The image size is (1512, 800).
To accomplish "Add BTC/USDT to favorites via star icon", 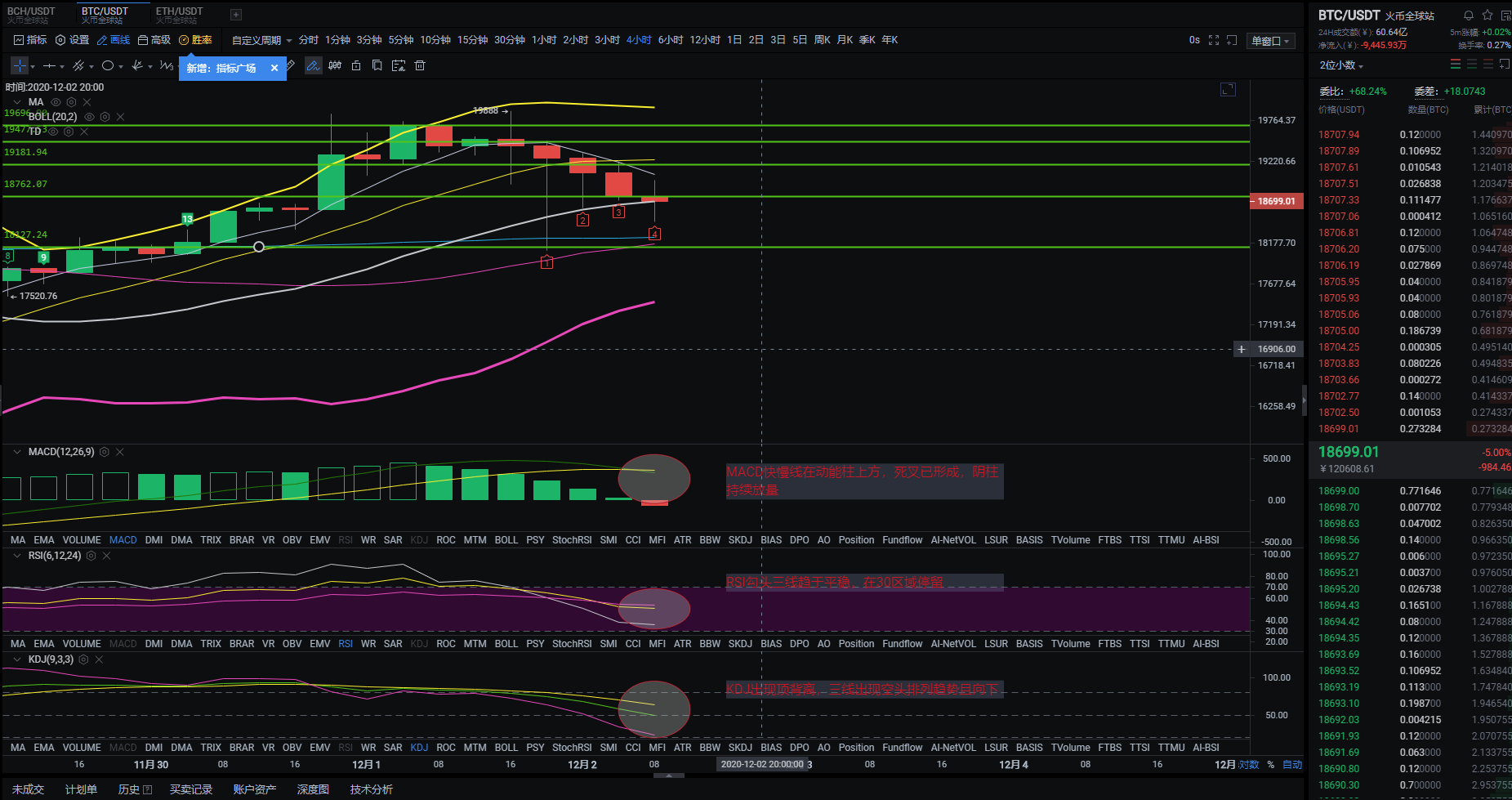I will (x=1487, y=15).
